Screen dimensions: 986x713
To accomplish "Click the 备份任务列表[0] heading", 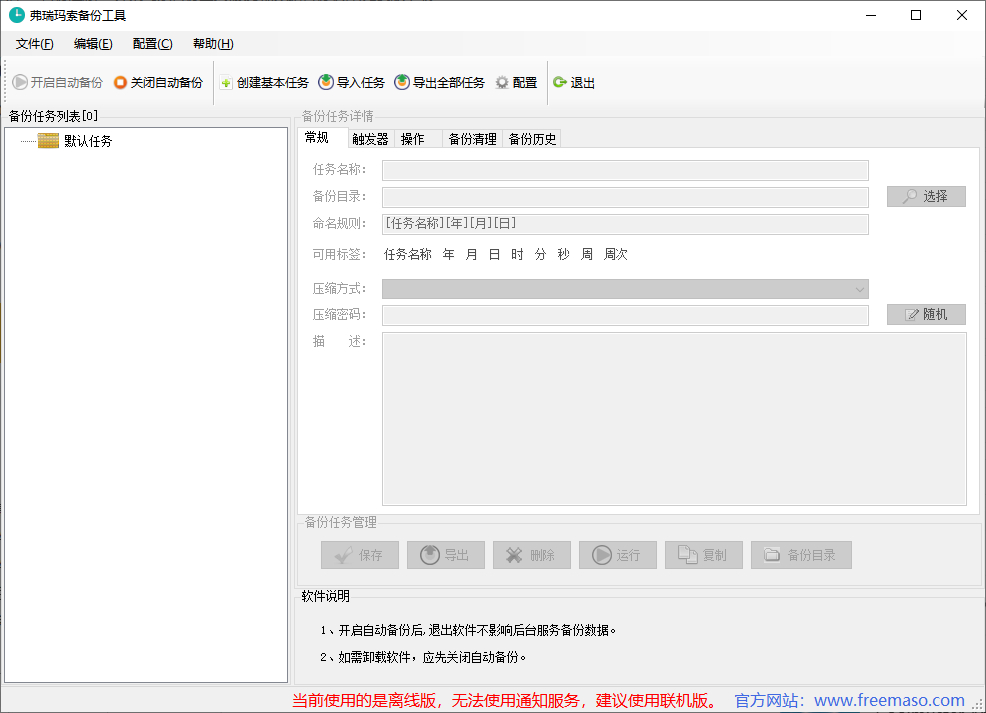I will 53,116.
